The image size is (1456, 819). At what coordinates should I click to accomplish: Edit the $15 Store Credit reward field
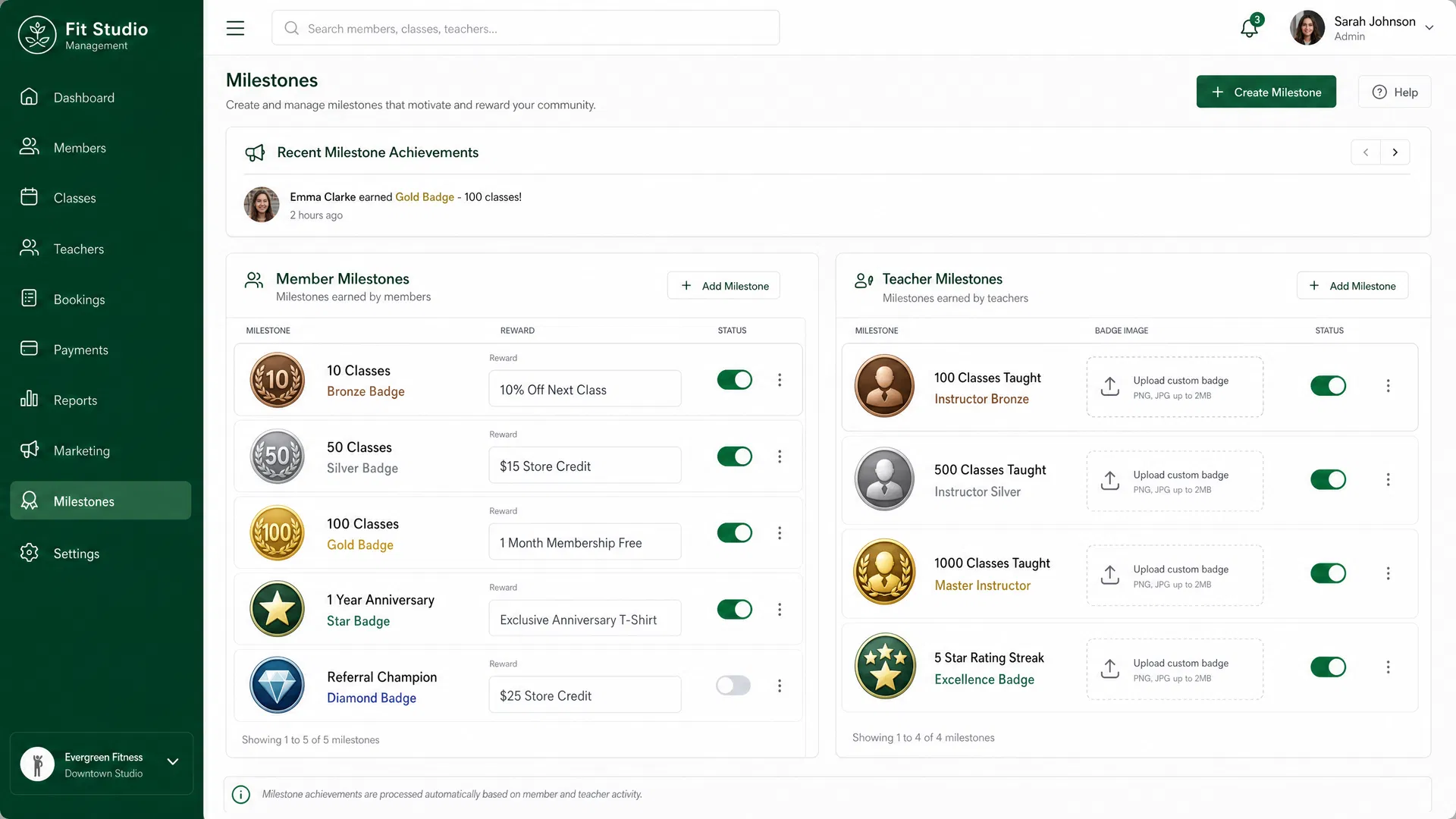(585, 466)
